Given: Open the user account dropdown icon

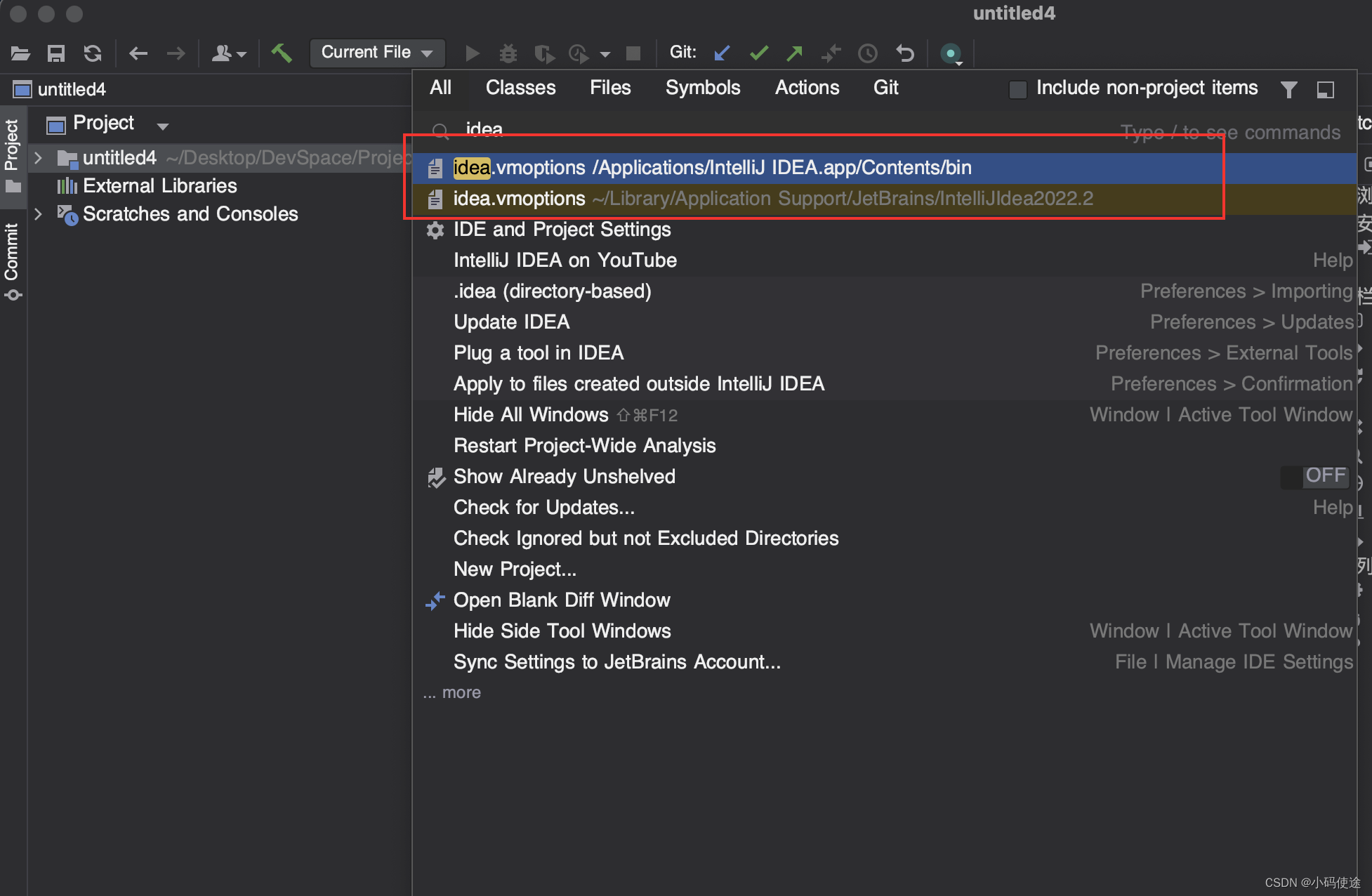Looking at the screenshot, I should click(229, 53).
